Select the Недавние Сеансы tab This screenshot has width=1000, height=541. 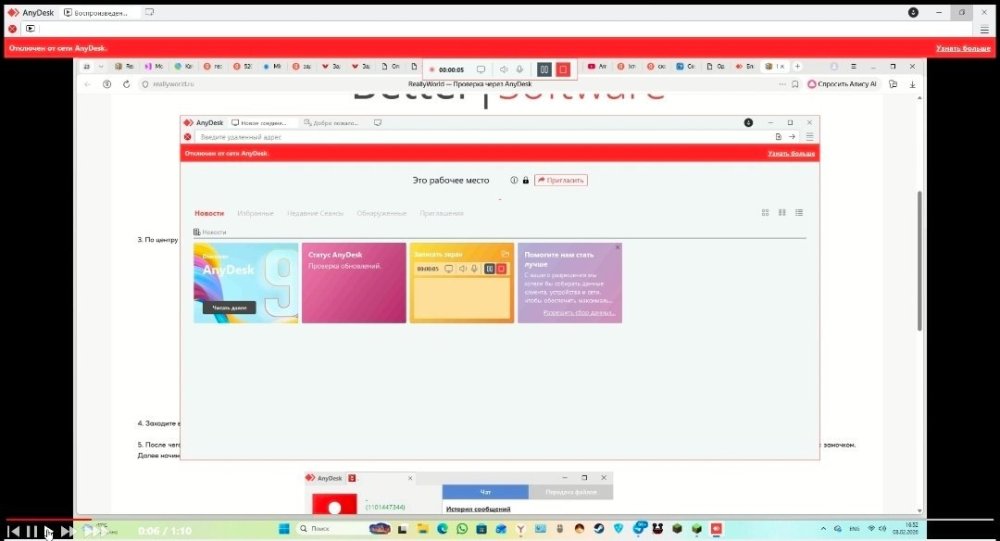(x=315, y=213)
